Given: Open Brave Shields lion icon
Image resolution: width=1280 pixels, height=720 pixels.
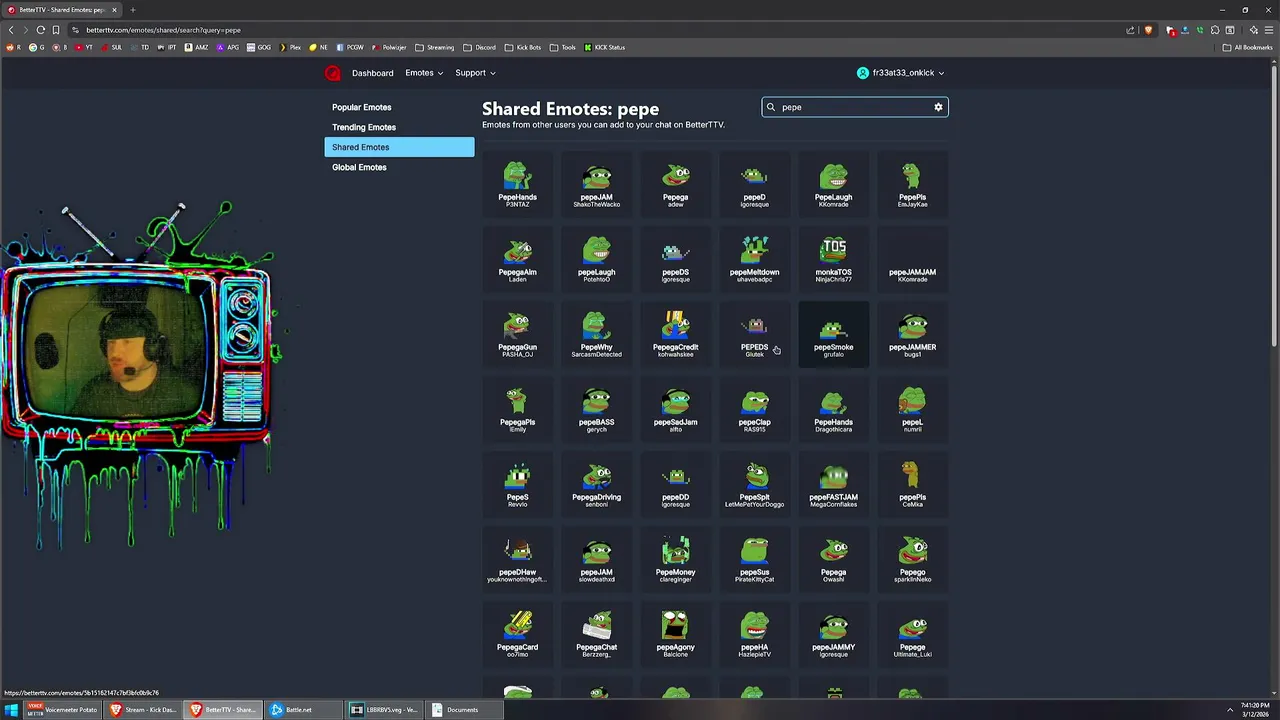Looking at the screenshot, I should pos(1148,30).
